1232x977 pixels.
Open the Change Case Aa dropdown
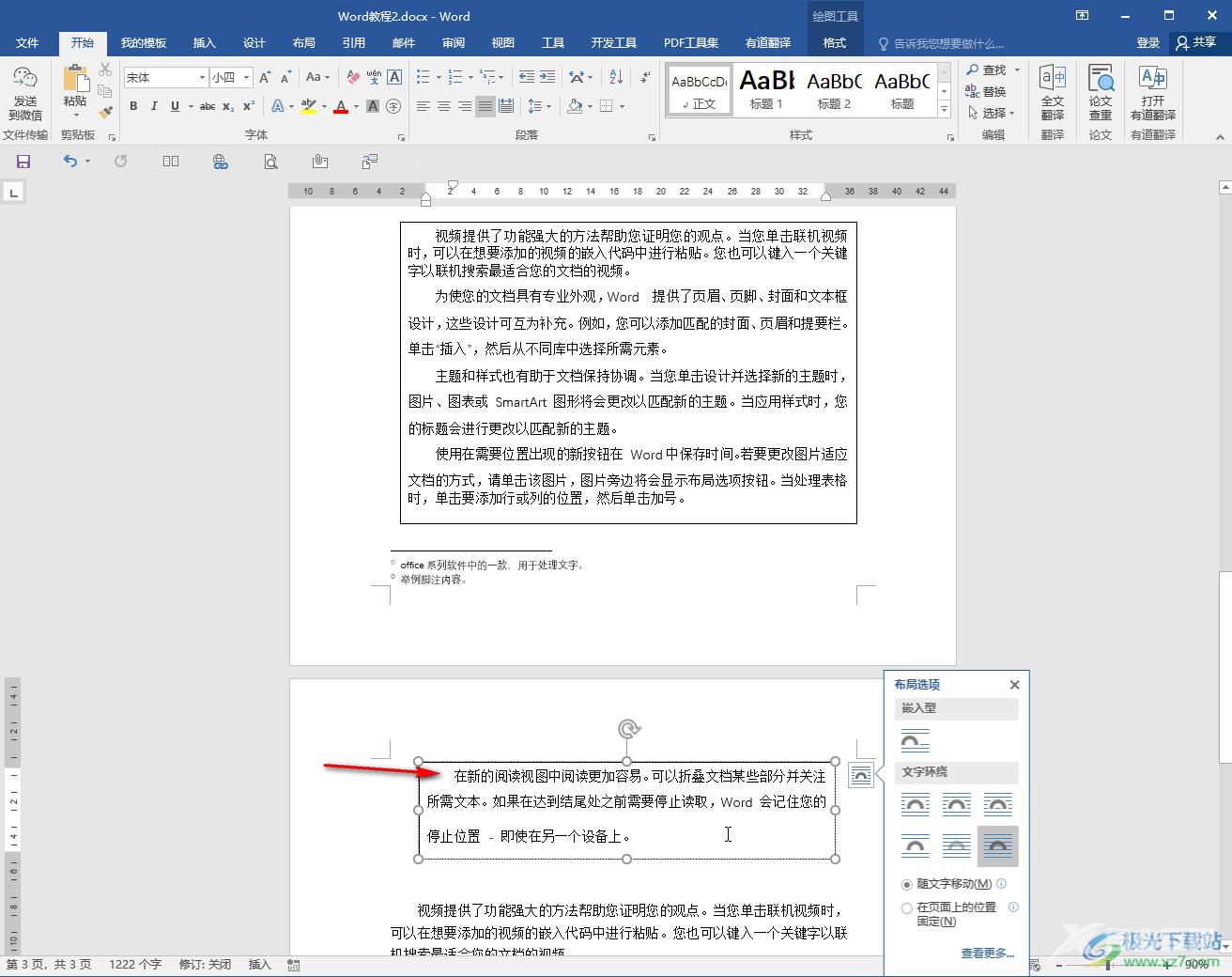tap(318, 77)
